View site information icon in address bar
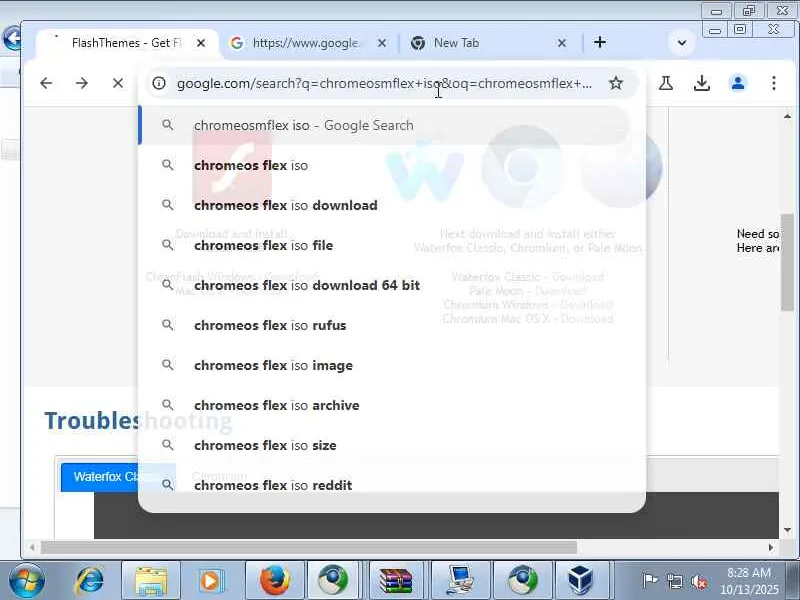Image resolution: width=800 pixels, height=600 pixels. tap(159, 83)
